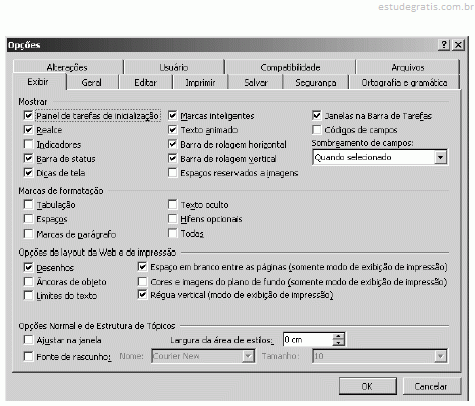Enable the Indicadores checkbox
Screen dimensions: 475x406
[28, 144]
